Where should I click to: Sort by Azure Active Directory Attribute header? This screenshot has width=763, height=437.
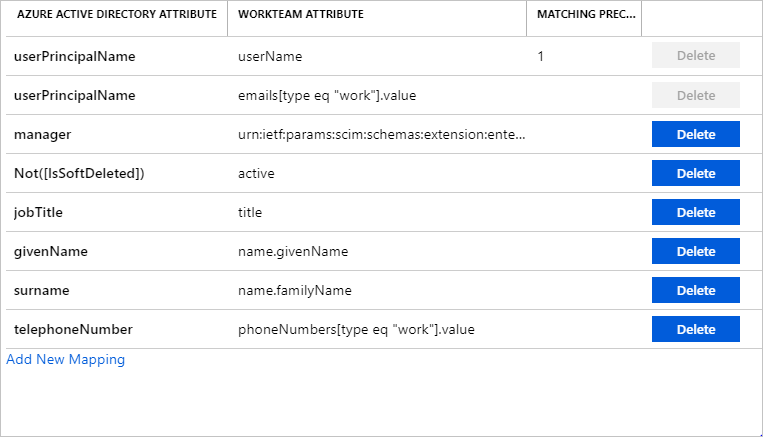click(x=117, y=14)
